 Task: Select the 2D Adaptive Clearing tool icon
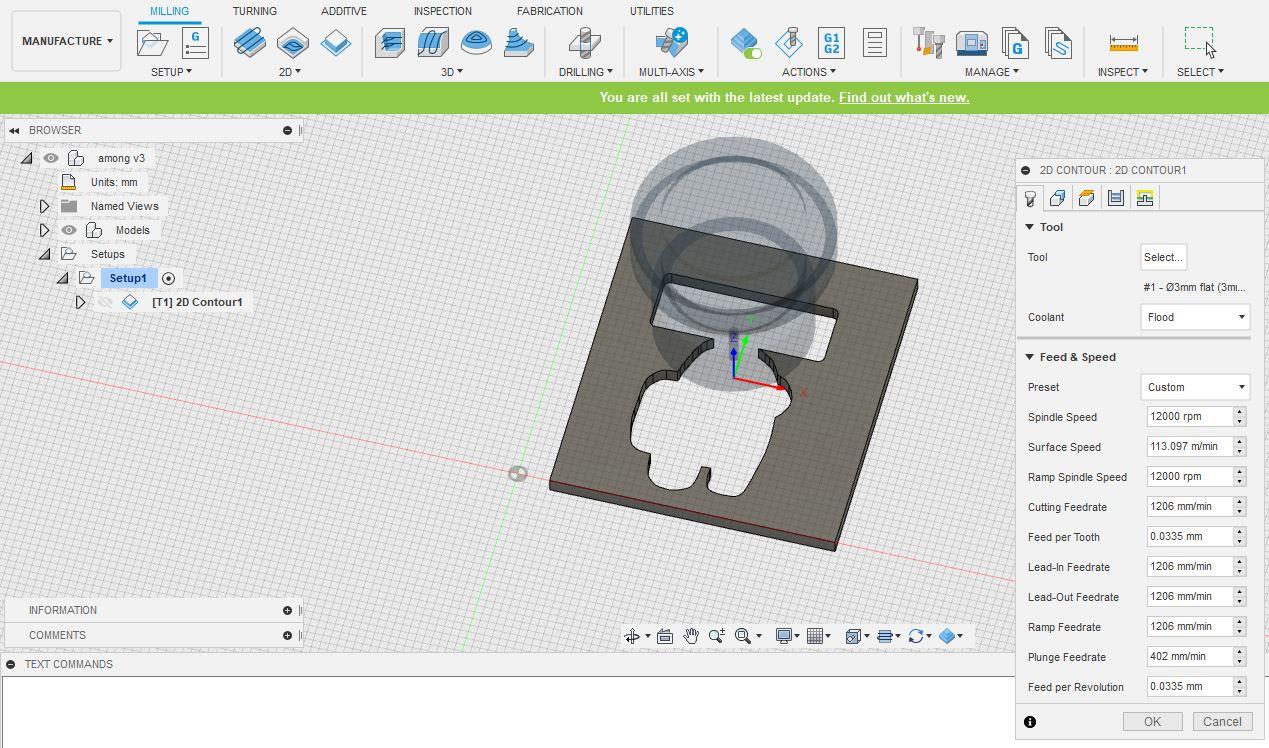[x=249, y=43]
